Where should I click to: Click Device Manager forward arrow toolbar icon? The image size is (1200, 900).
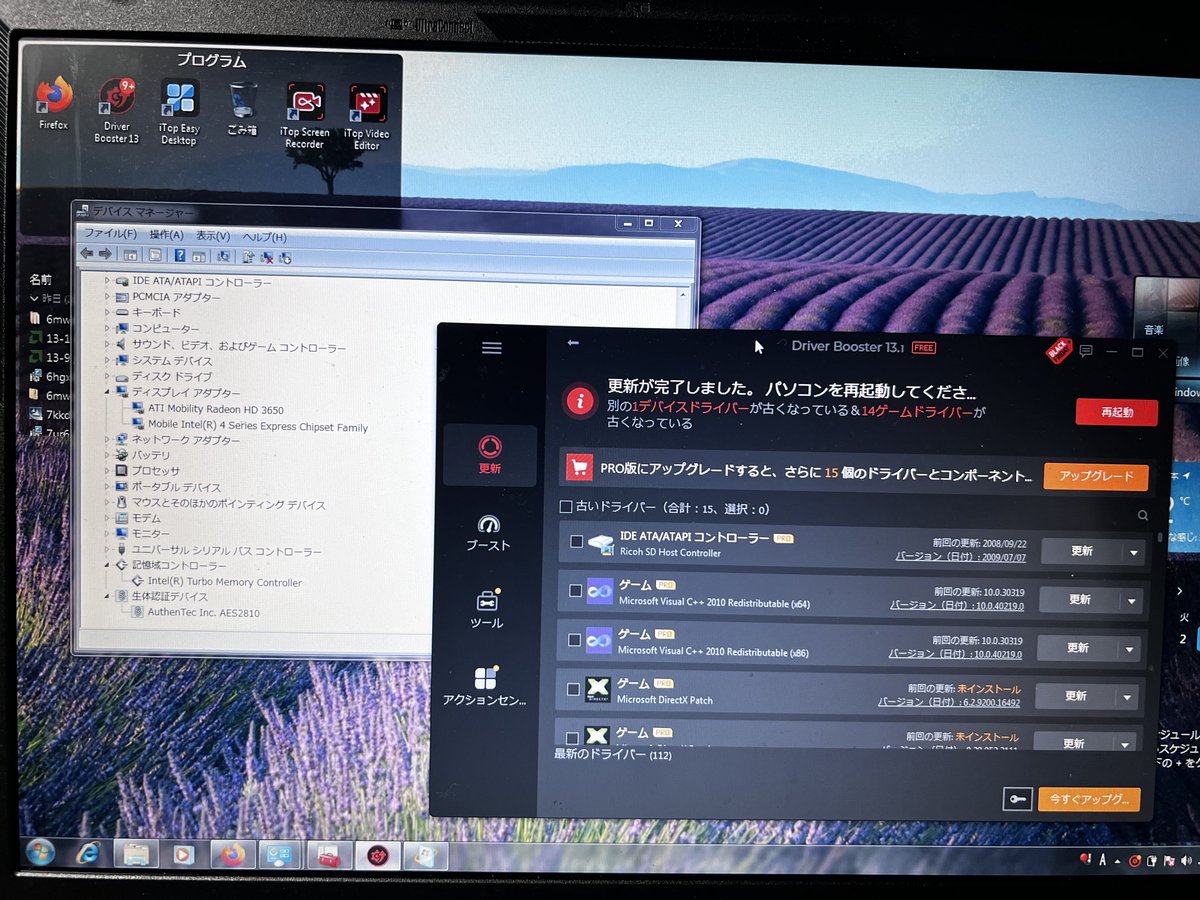(105, 254)
